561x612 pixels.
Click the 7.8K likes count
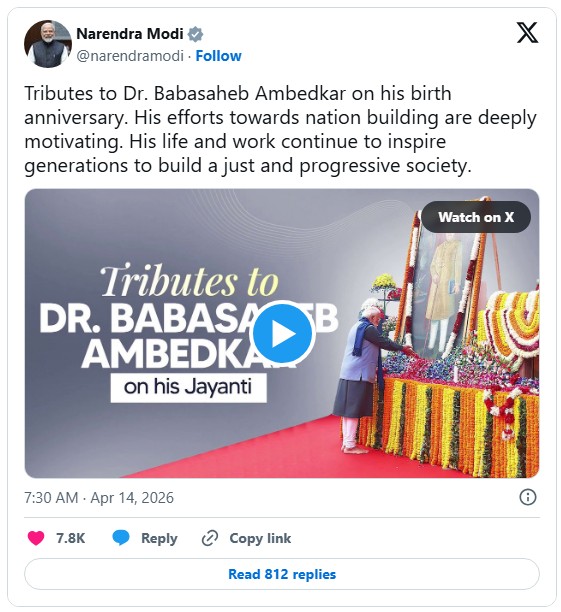71,538
